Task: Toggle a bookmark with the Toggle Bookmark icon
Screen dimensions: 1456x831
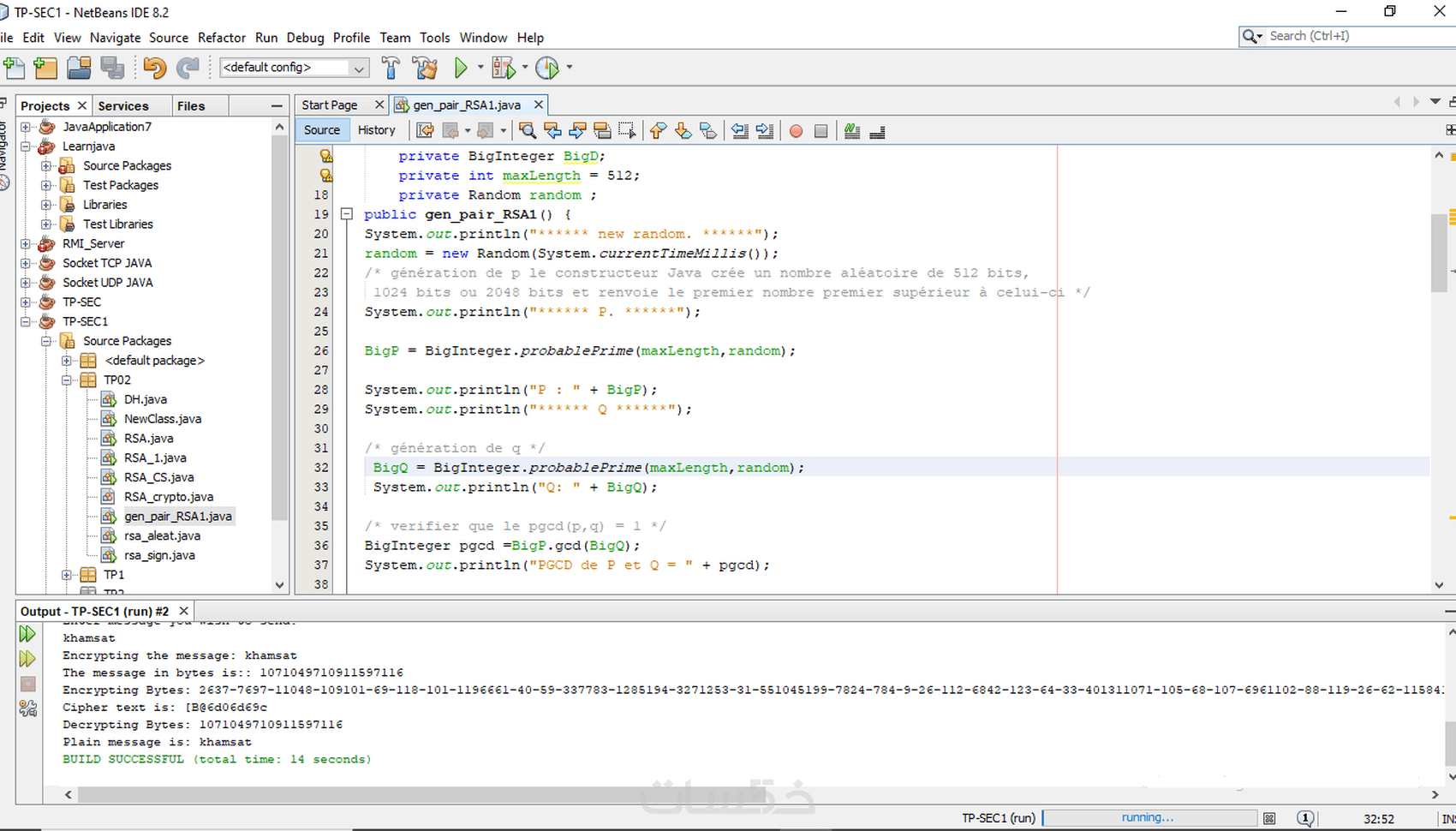Action: coord(707,130)
